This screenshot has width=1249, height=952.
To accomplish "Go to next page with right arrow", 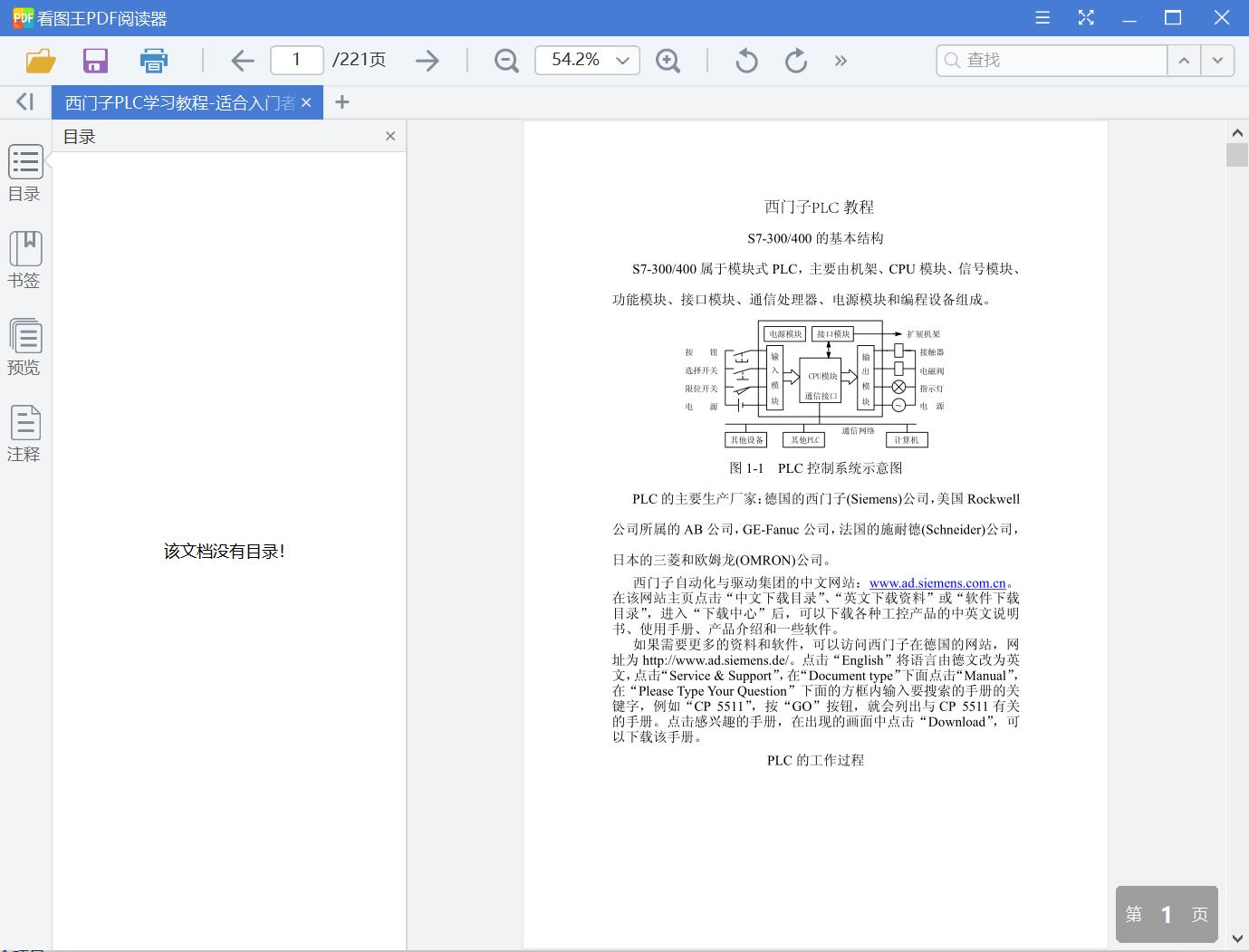I will pyautogui.click(x=427, y=61).
